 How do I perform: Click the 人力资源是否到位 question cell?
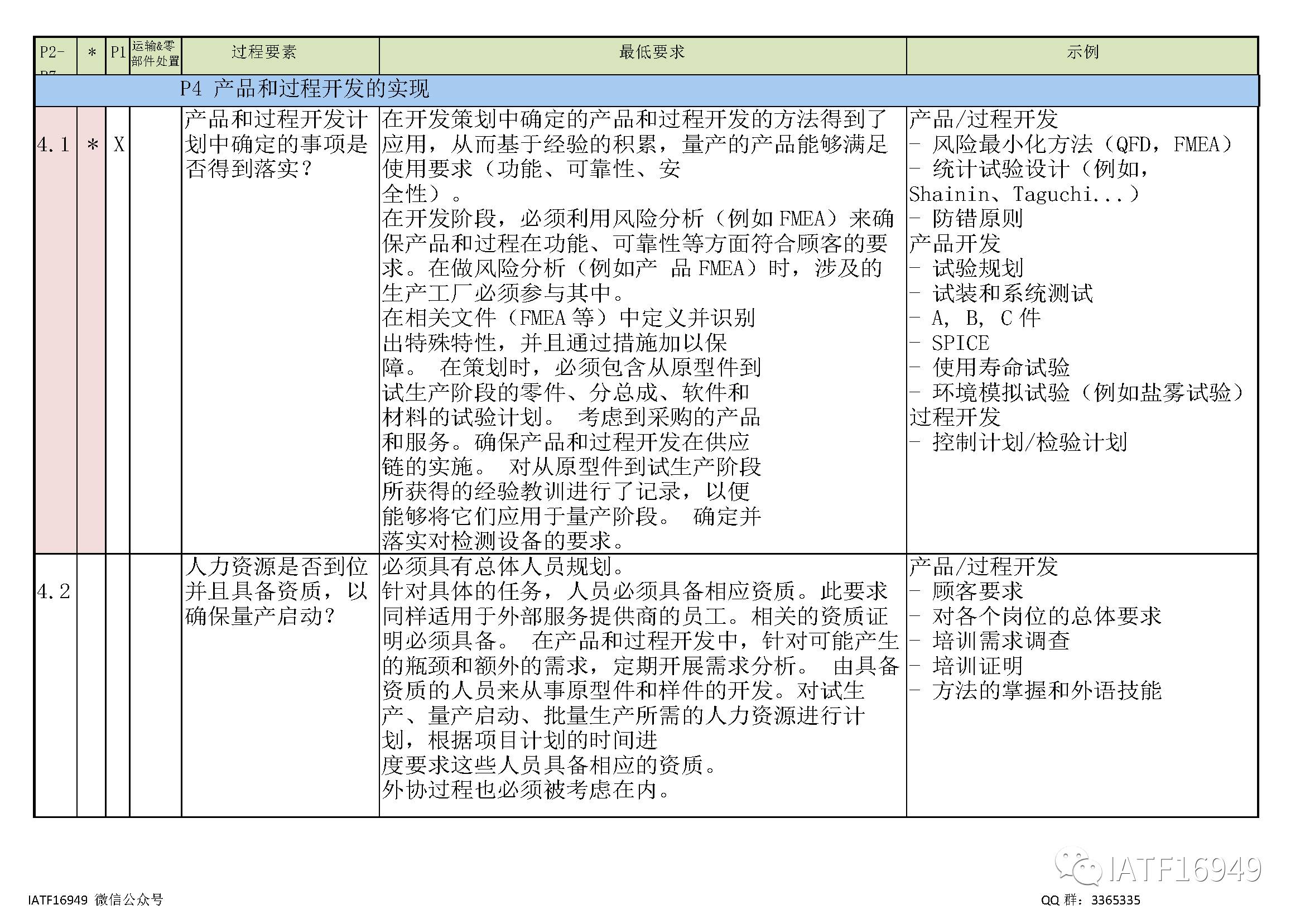tap(277, 591)
